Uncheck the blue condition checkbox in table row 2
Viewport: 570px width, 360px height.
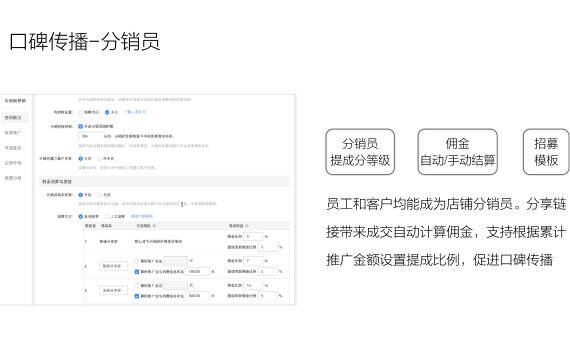click(x=137, y=272)
